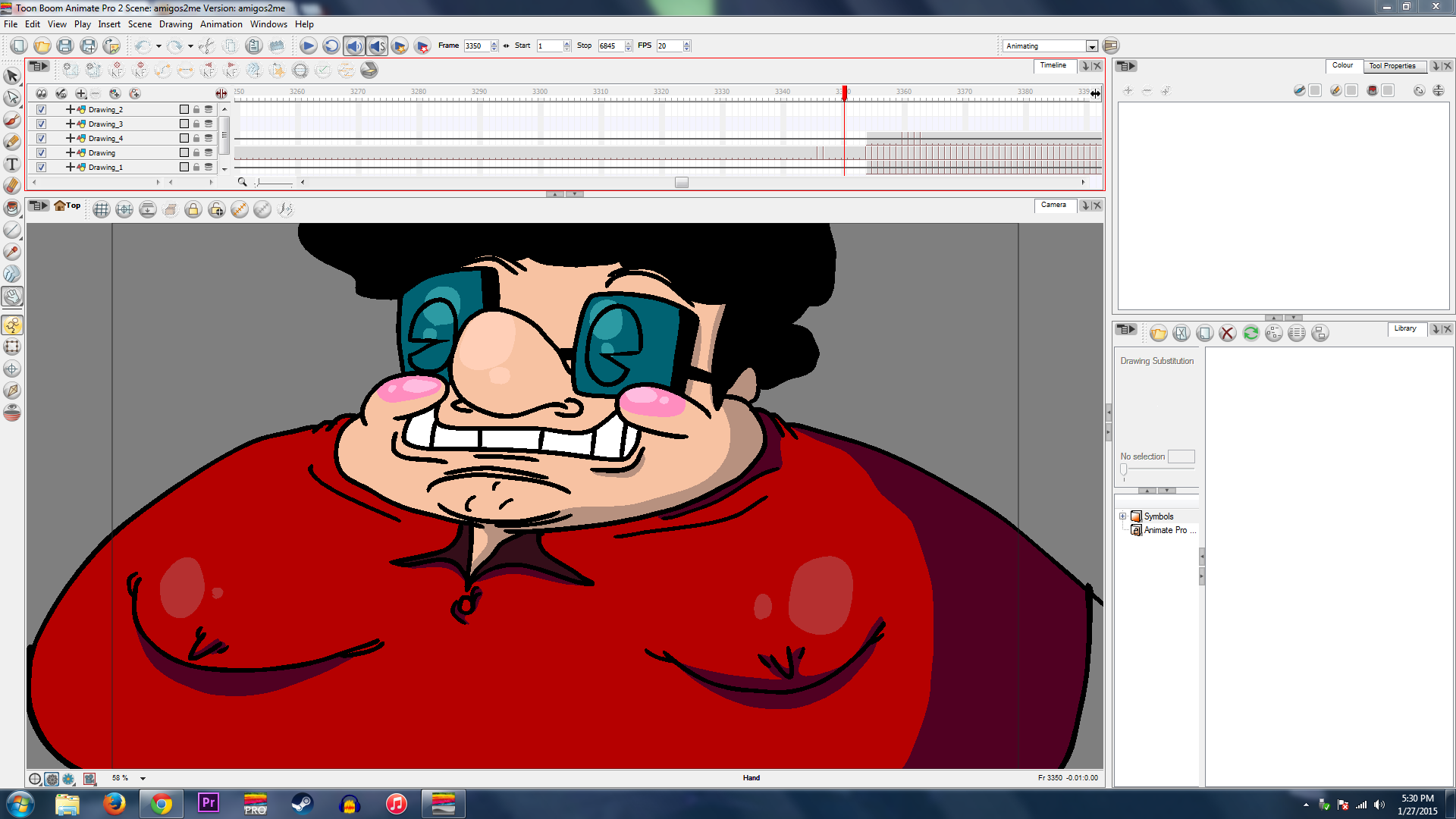Image resolution: width=1456 pixels, height=819 pixels.
Task: Toggle the sound playback button
Action: point(354,46)
